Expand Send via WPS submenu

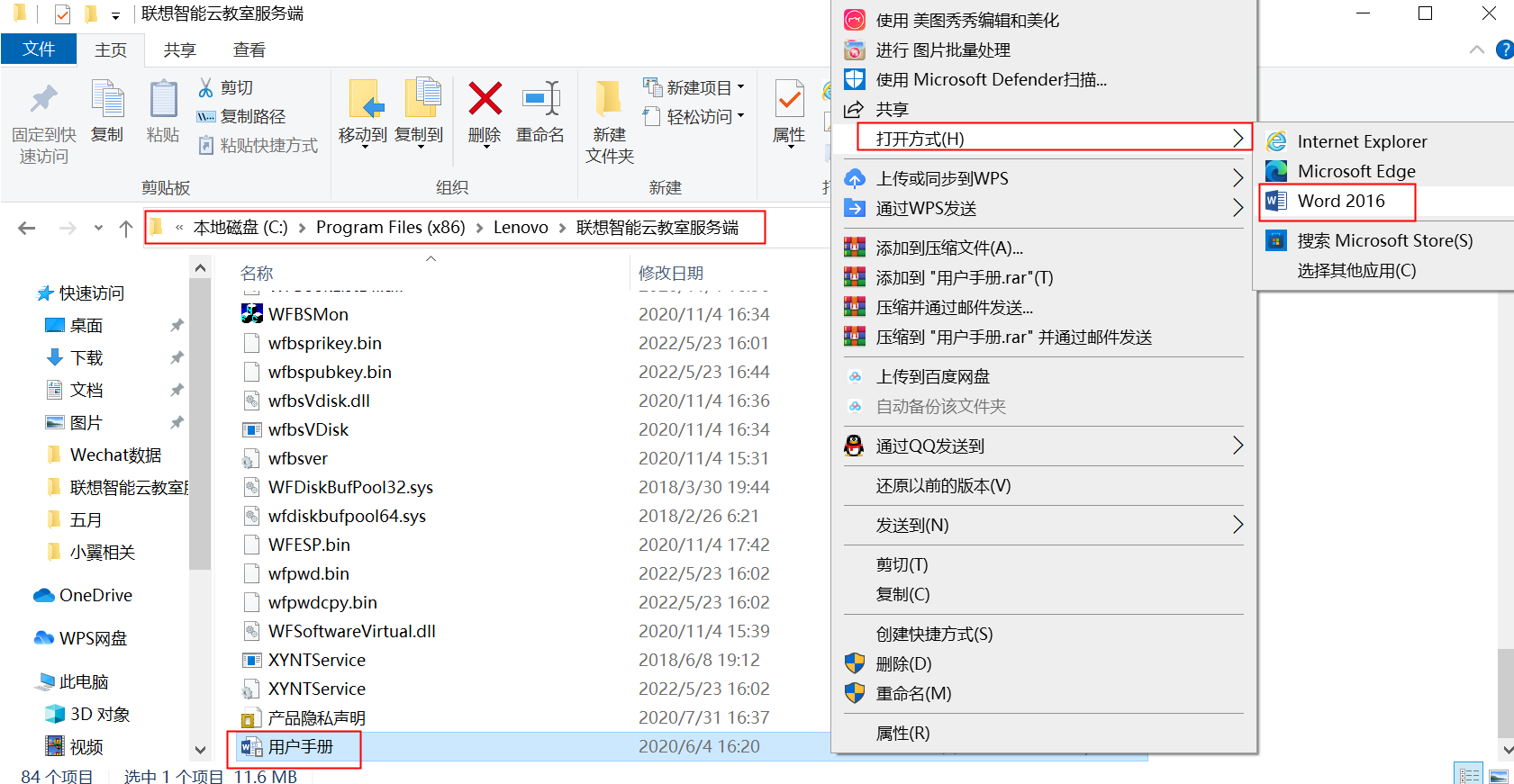pos(1043,208)
